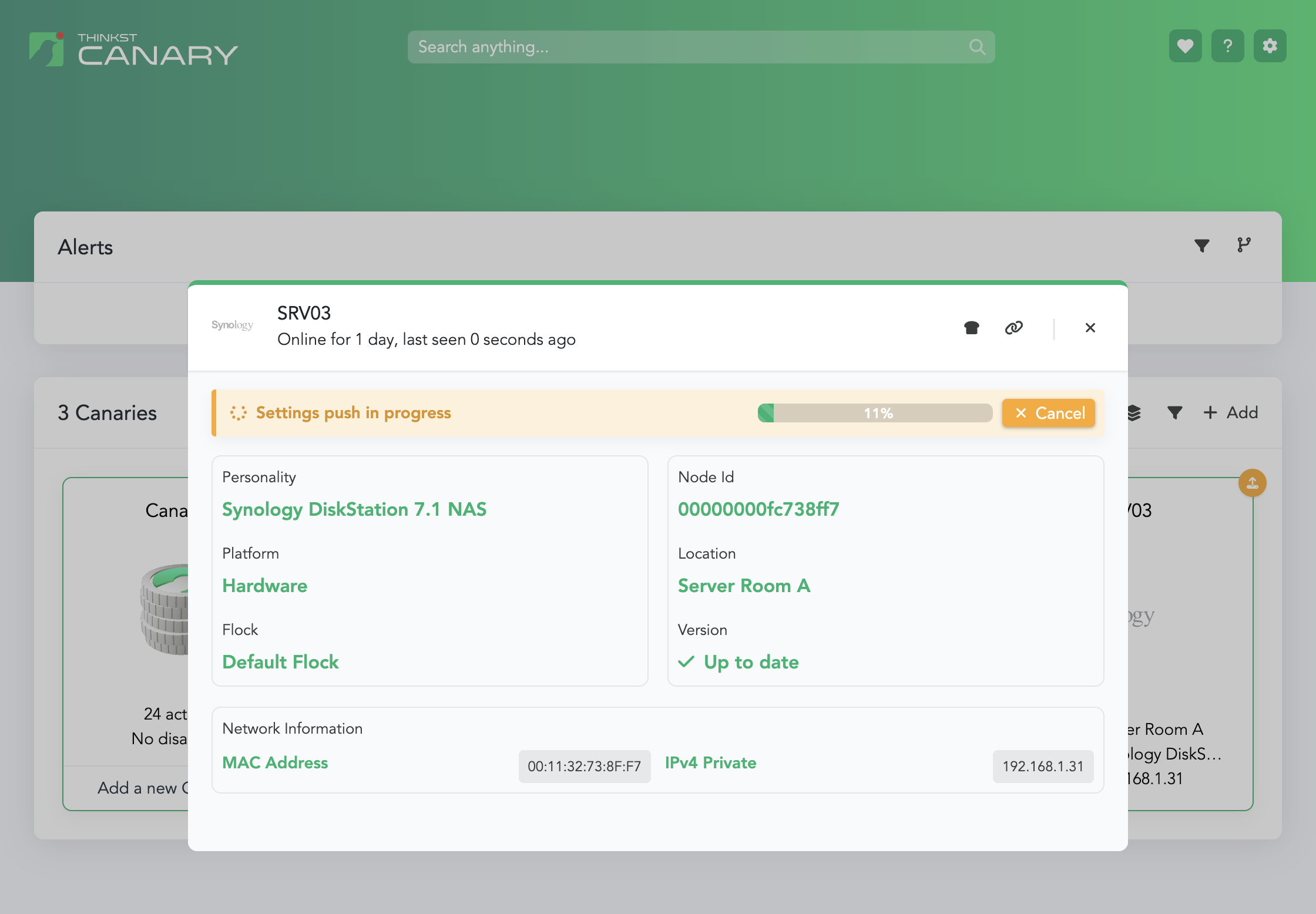Open Synology DiskStation 7.1 NAS personality
The height and width of the screenshot is (914, 1316).
point(354,509)
